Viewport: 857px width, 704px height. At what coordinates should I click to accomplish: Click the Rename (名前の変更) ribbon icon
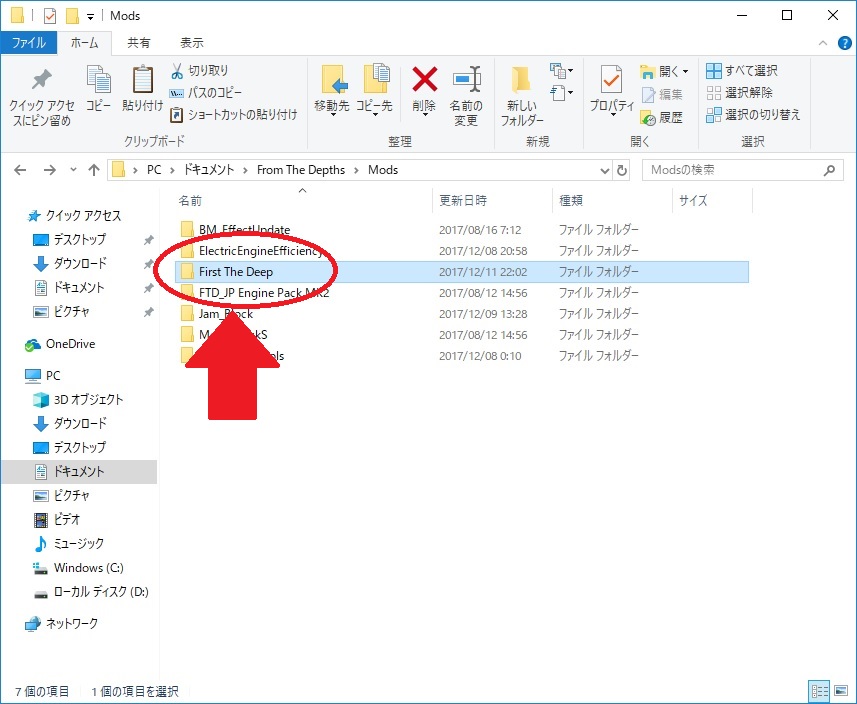(465, 80)
